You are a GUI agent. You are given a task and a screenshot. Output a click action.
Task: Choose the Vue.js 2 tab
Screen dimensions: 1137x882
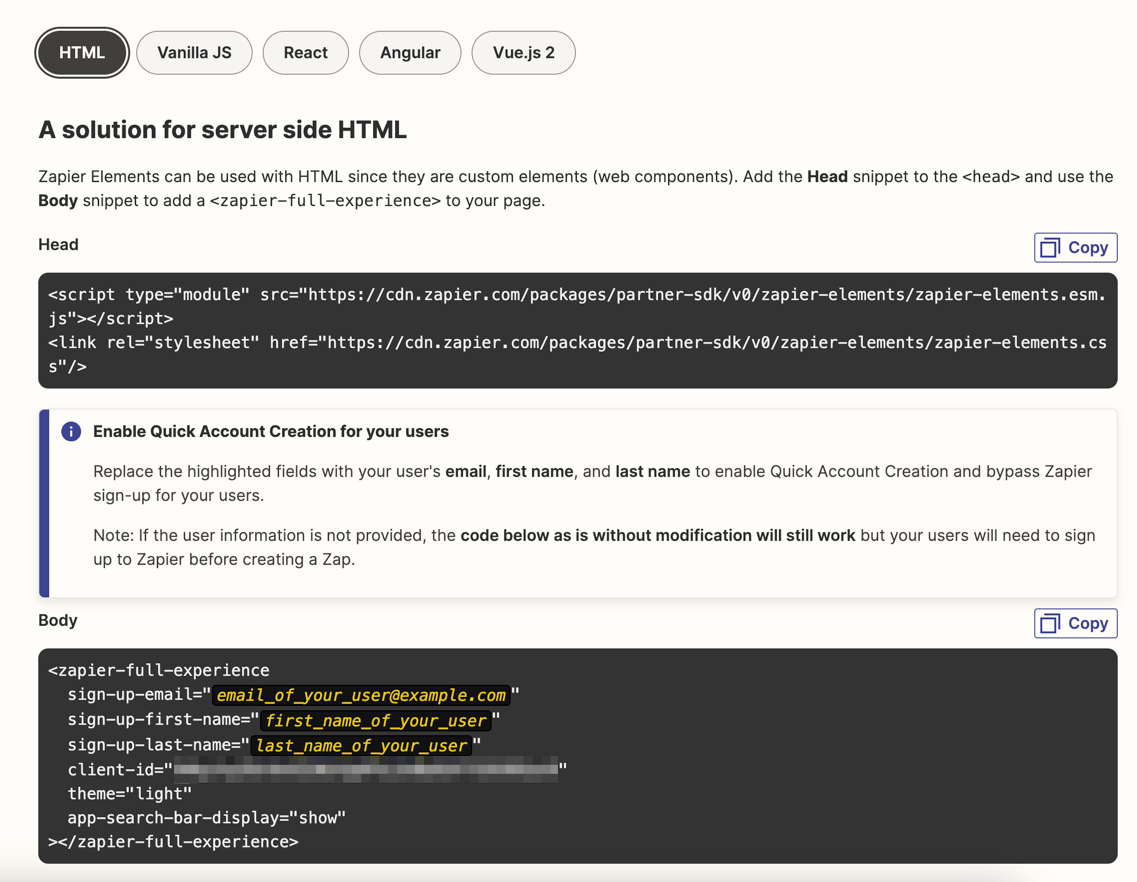(524, 53)
